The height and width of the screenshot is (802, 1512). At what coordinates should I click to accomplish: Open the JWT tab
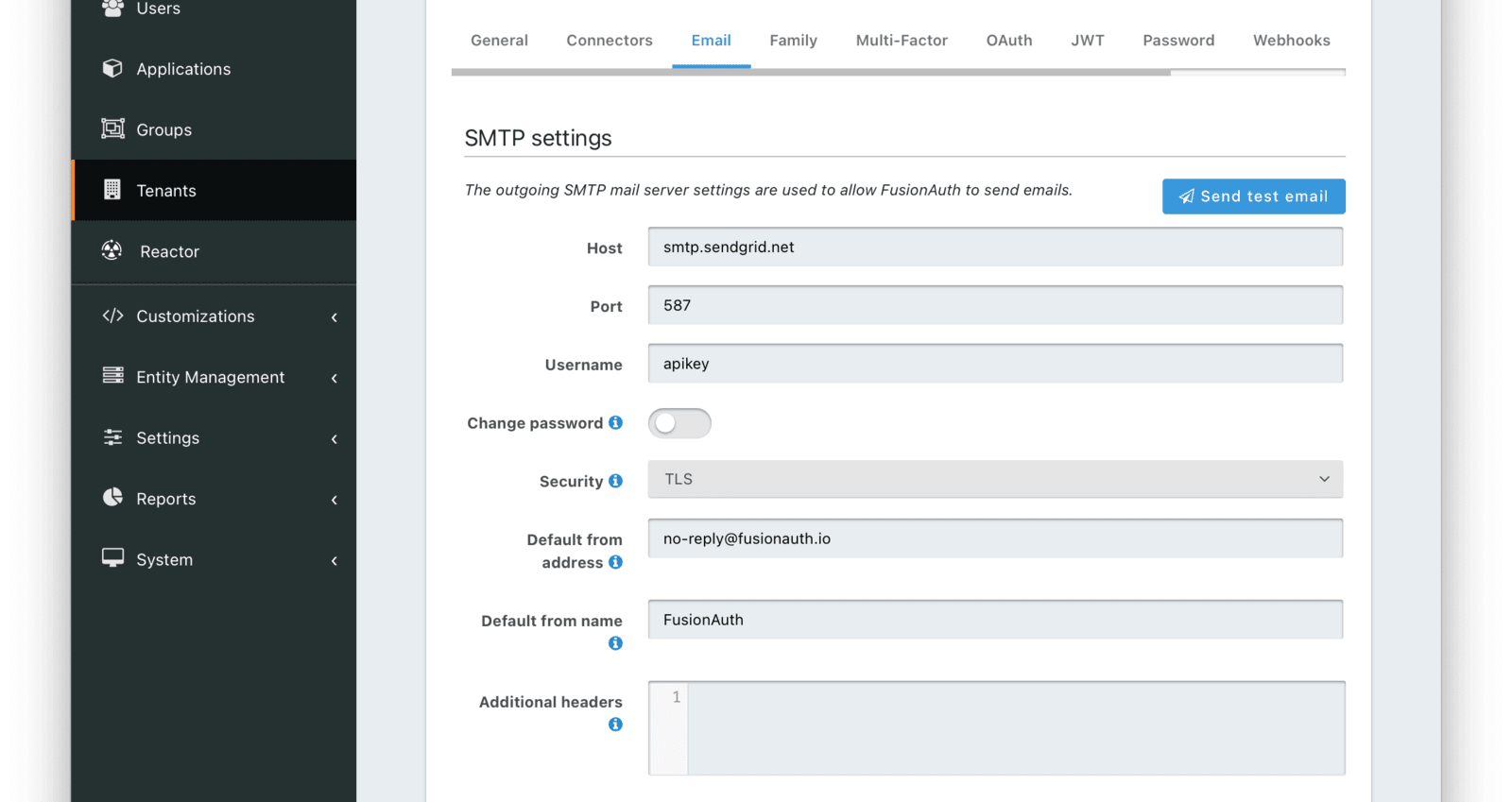coord(1088,41)
